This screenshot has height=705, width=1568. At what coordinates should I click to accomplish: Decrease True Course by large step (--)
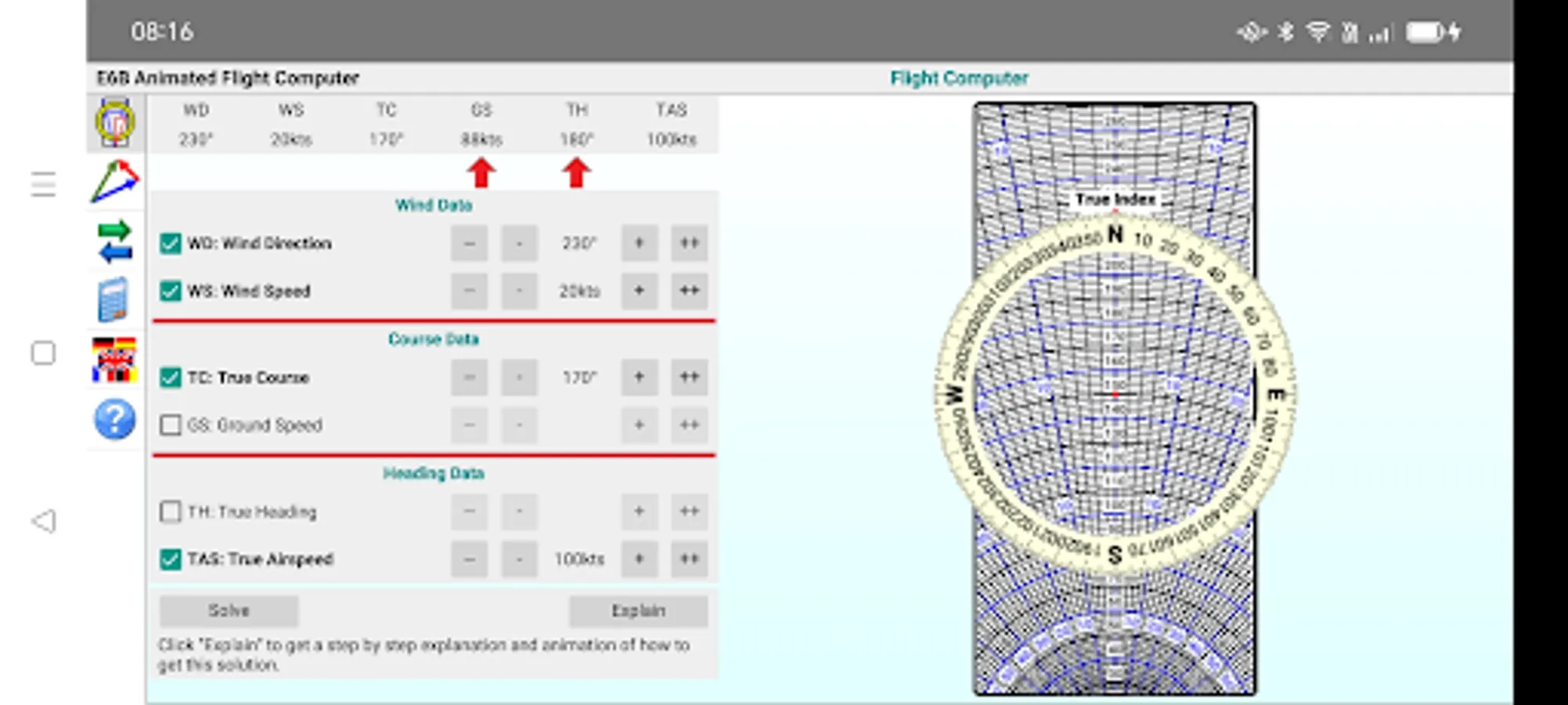[469, 378]
